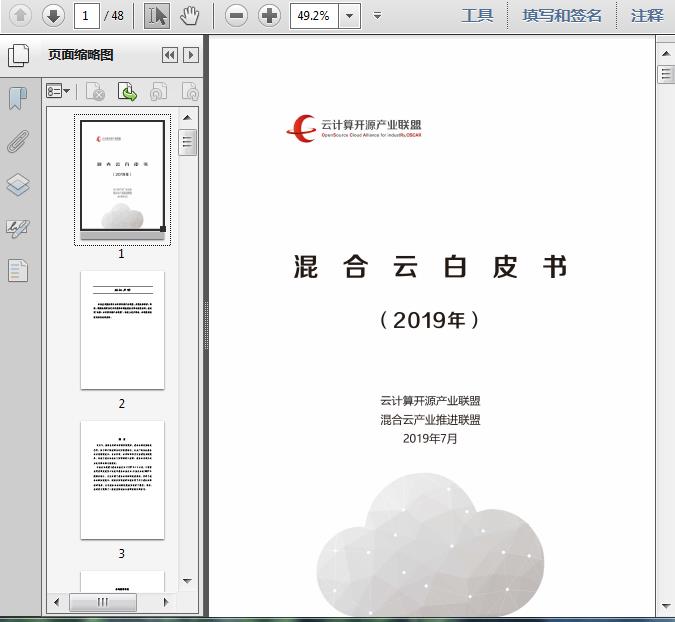Click the 混合云产业推进联盟 text line
Image resolution: width=675 pixels, height=622 pixels.
coord(430,420)
